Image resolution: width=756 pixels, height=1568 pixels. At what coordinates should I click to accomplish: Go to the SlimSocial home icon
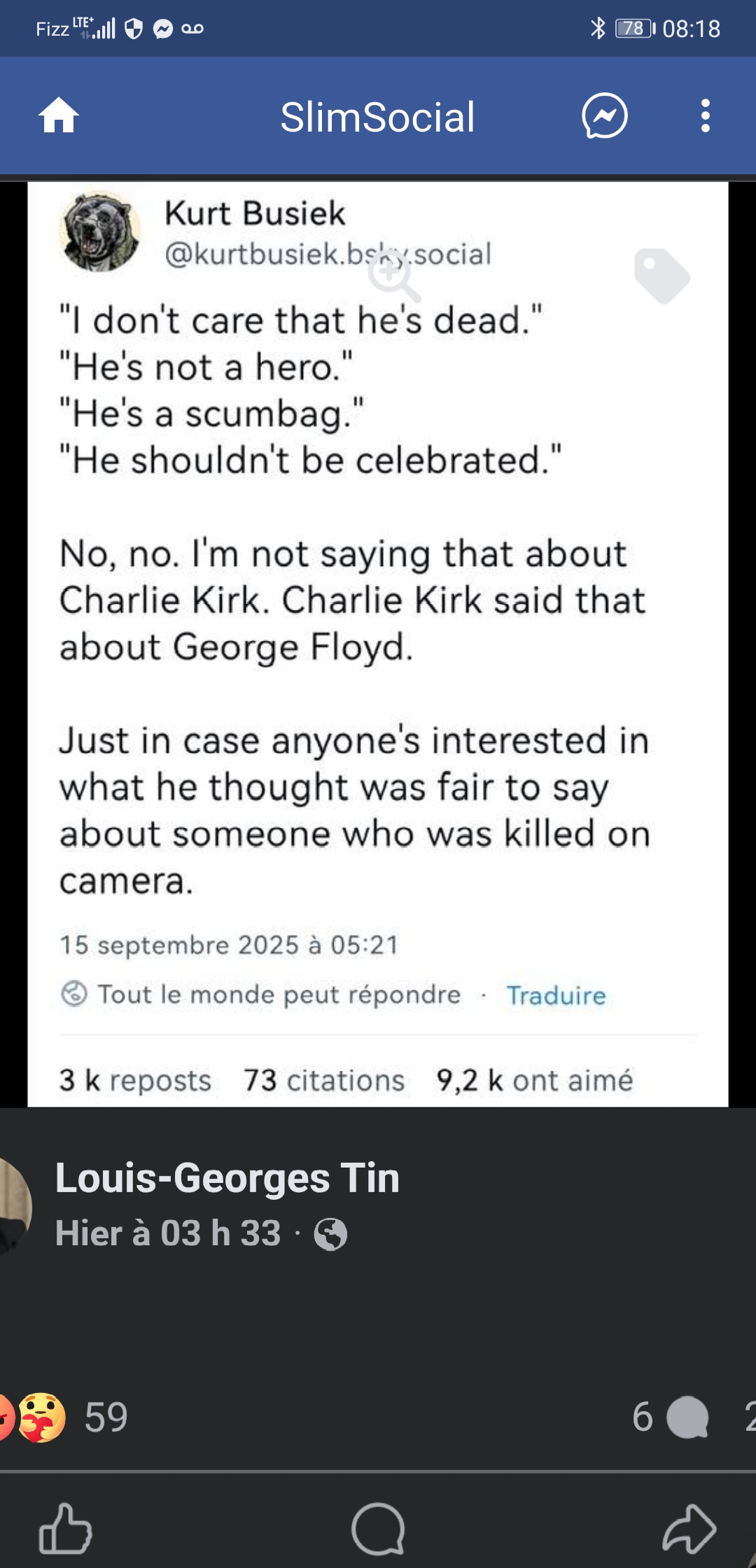pyautogui.click(x=59, y=115)
